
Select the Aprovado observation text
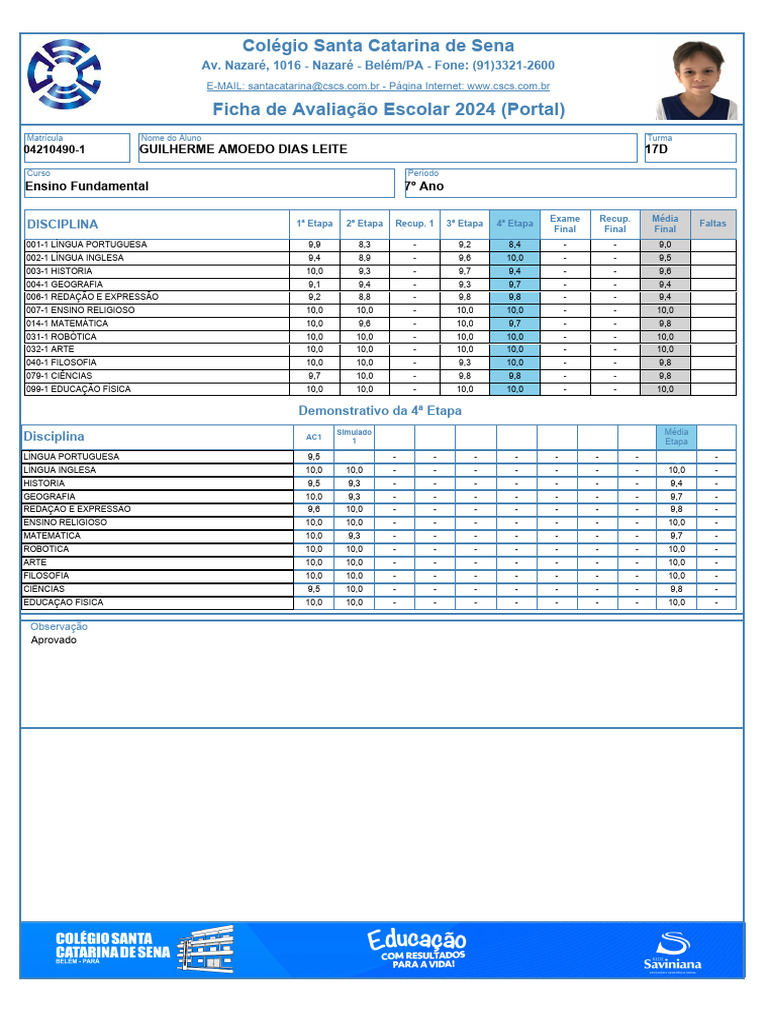pos(54,641)
